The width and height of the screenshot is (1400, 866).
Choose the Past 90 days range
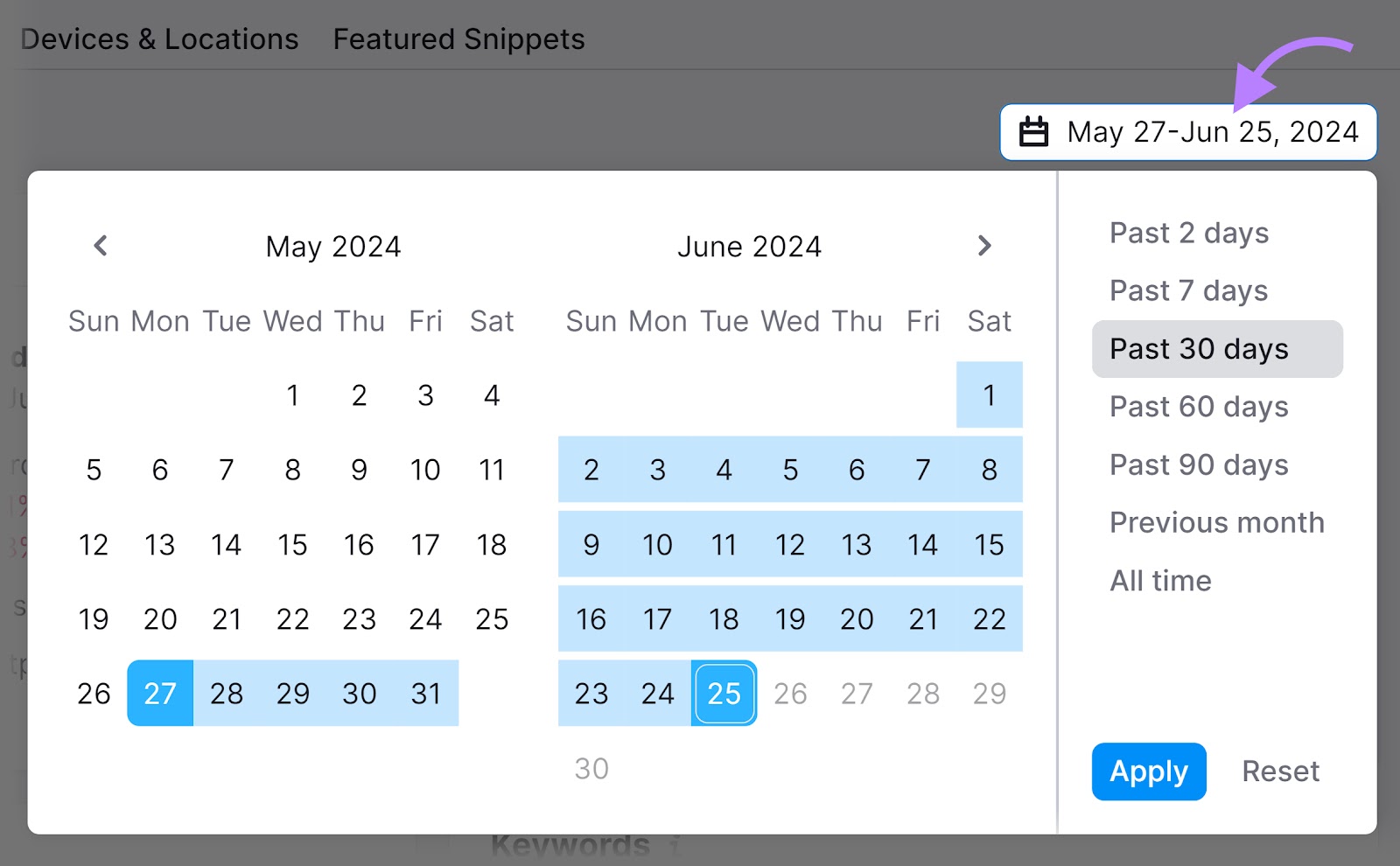click(x=1198, y=464)
